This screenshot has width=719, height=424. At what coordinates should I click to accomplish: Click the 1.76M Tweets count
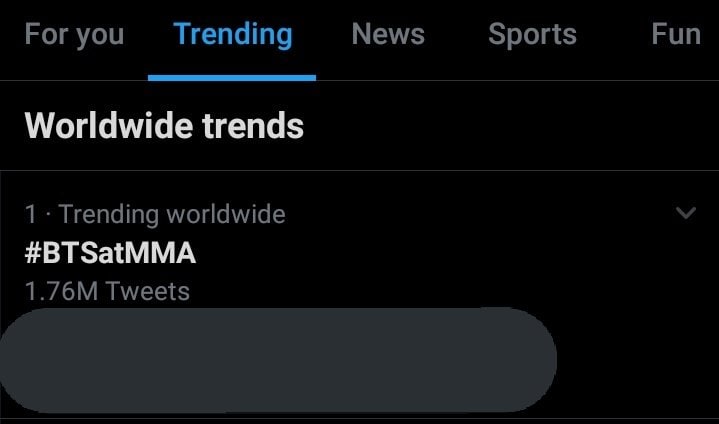(107, 292)
